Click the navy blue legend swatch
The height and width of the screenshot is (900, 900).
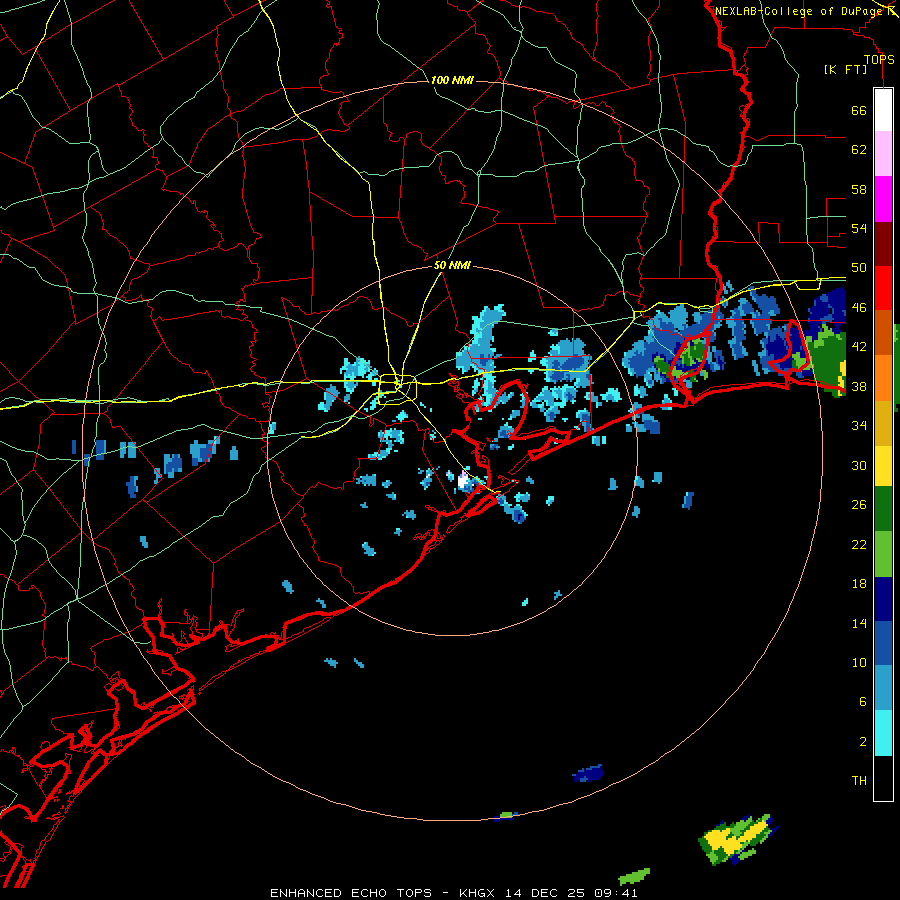click(x=883, y=599)
